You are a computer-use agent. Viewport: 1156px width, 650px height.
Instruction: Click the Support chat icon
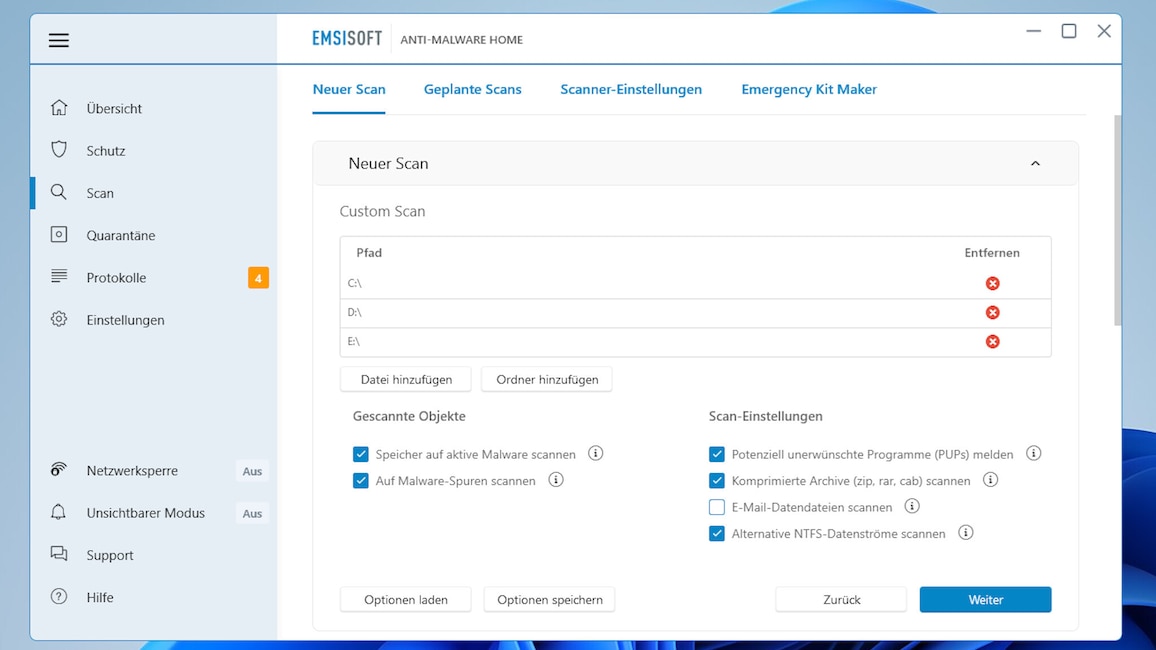pyautogui.click(x=59, y=554)
